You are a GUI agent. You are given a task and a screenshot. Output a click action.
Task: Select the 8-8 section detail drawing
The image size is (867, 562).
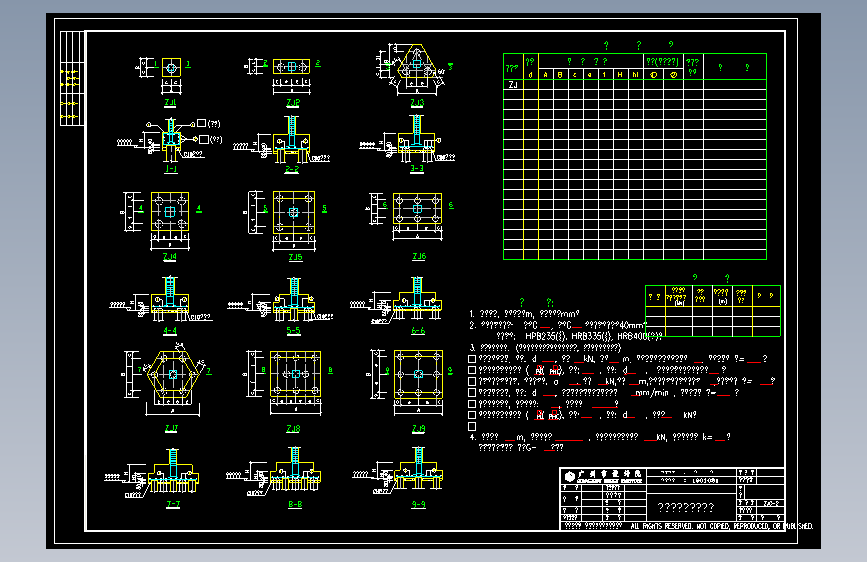point(295,472)
